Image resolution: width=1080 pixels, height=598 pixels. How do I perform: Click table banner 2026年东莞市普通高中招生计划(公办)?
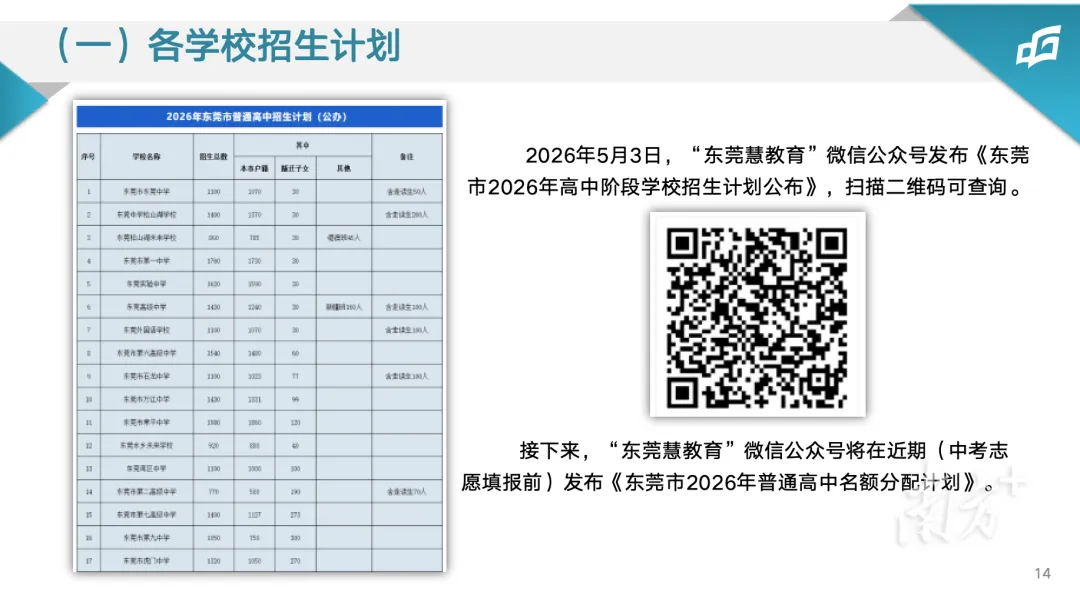[259, 116]
